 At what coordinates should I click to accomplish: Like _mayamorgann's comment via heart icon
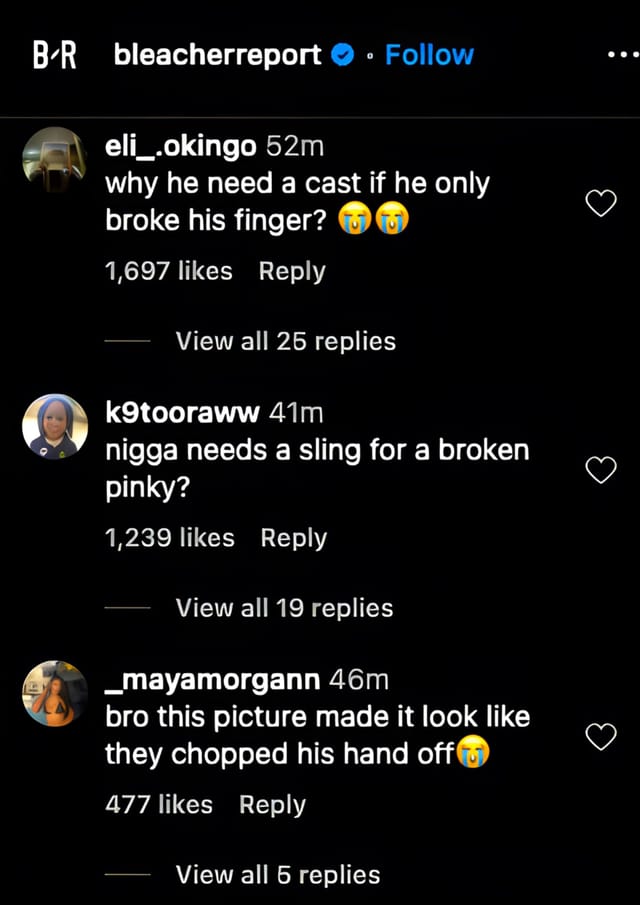pos(601,735)
